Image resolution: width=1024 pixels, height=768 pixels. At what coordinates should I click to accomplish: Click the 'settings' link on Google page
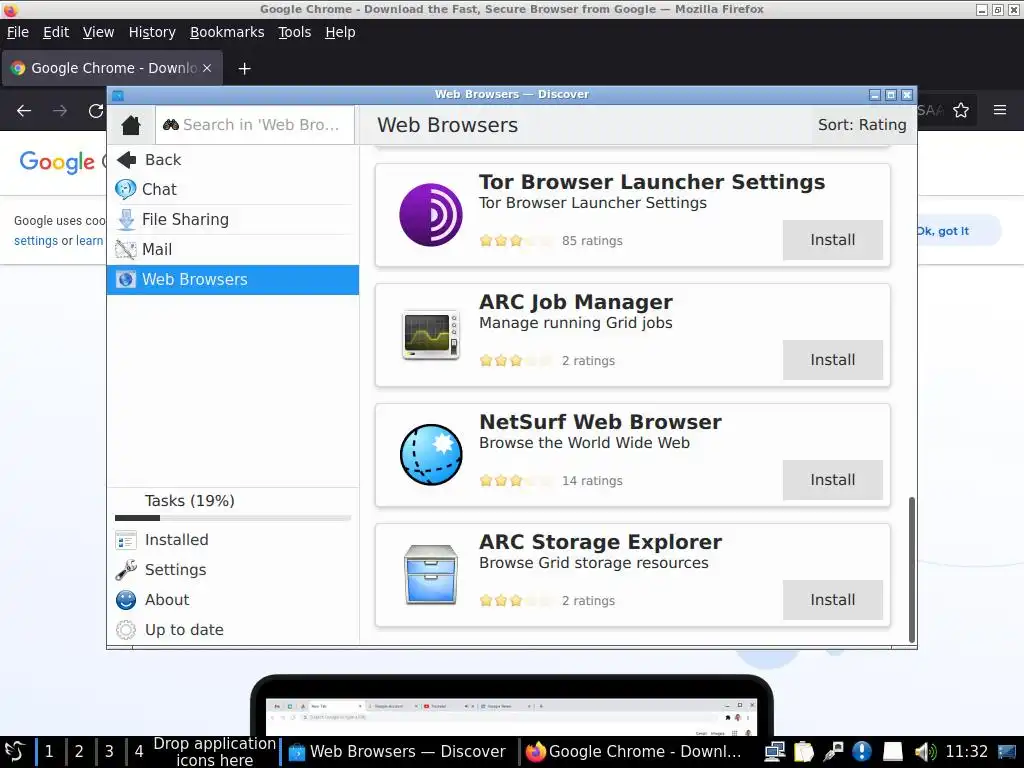click(x=36, y=240)
